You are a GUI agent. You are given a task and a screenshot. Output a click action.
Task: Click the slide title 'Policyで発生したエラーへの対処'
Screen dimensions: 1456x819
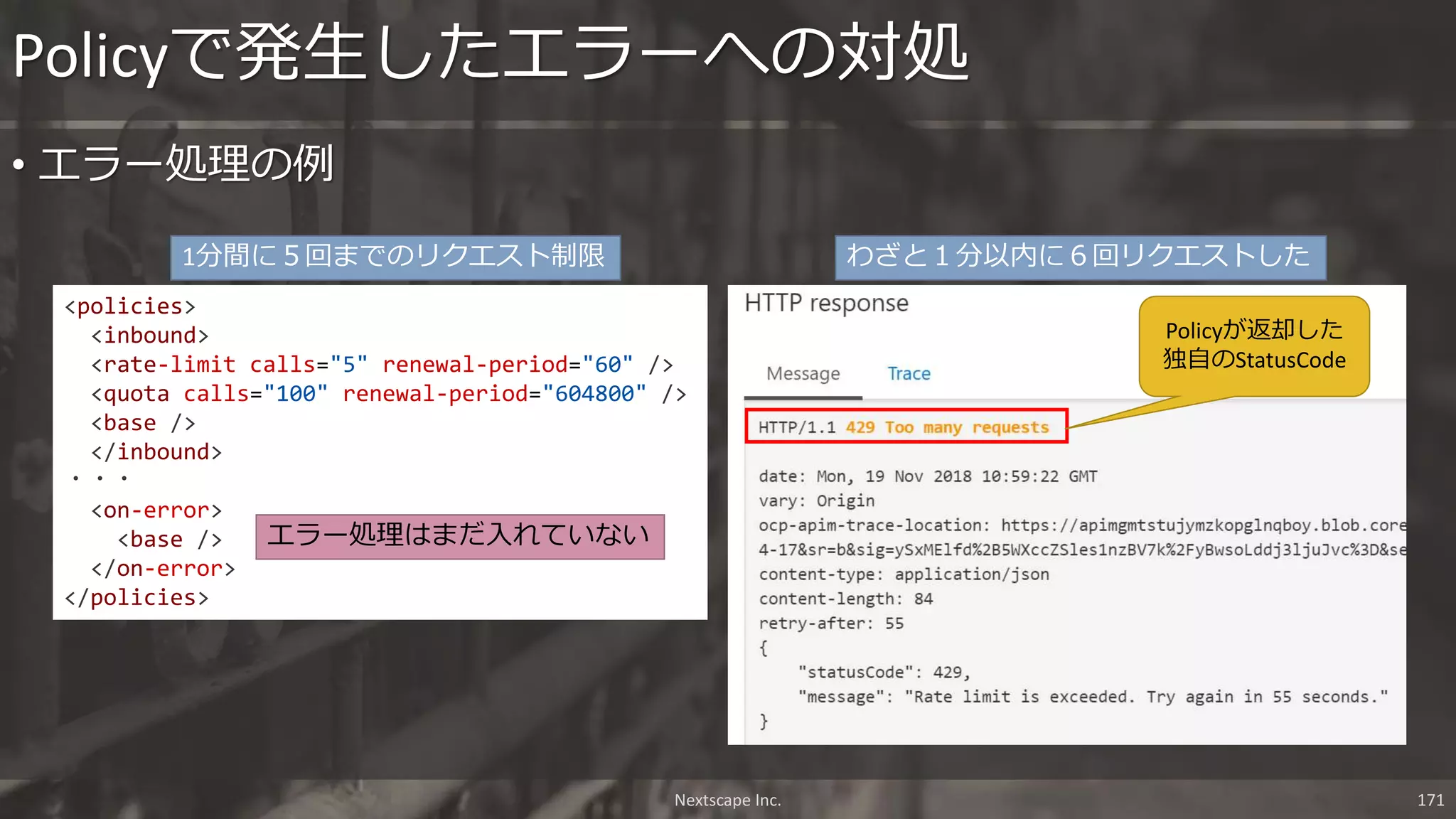(x=491, y=54)
